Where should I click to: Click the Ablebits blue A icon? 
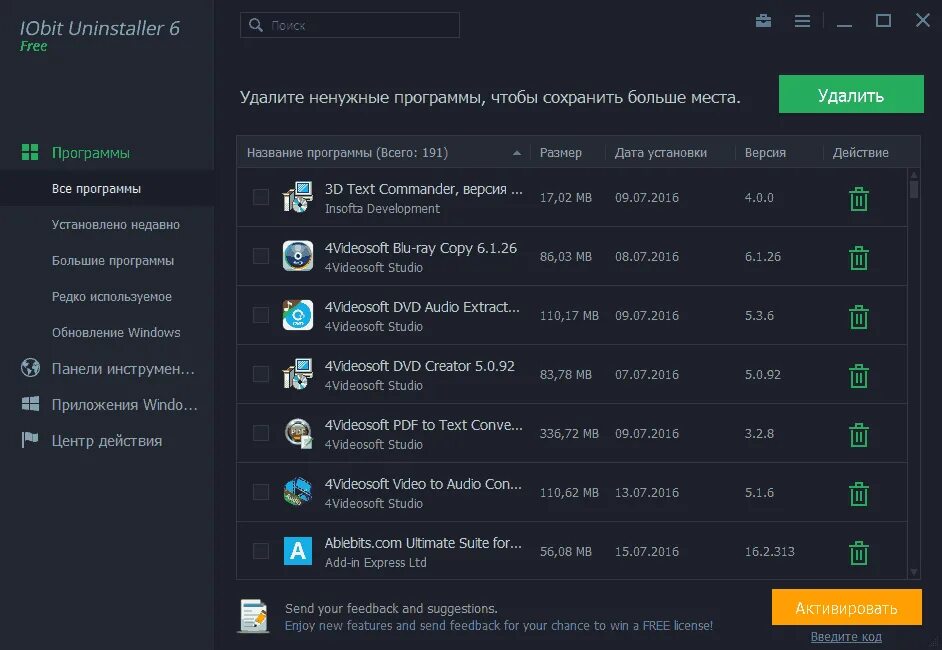(x=298, y=551)
